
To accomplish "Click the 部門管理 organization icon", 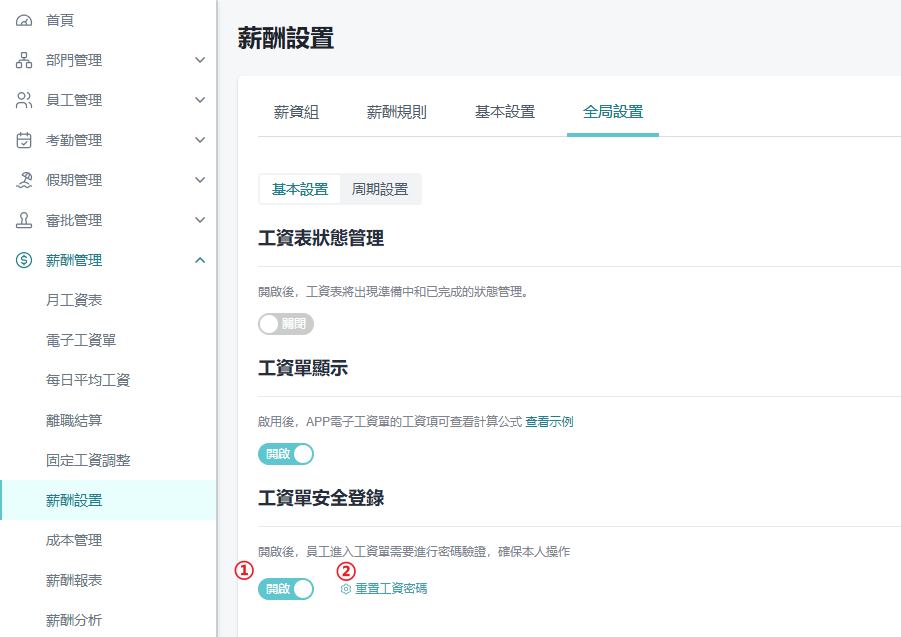I will 24,60.
